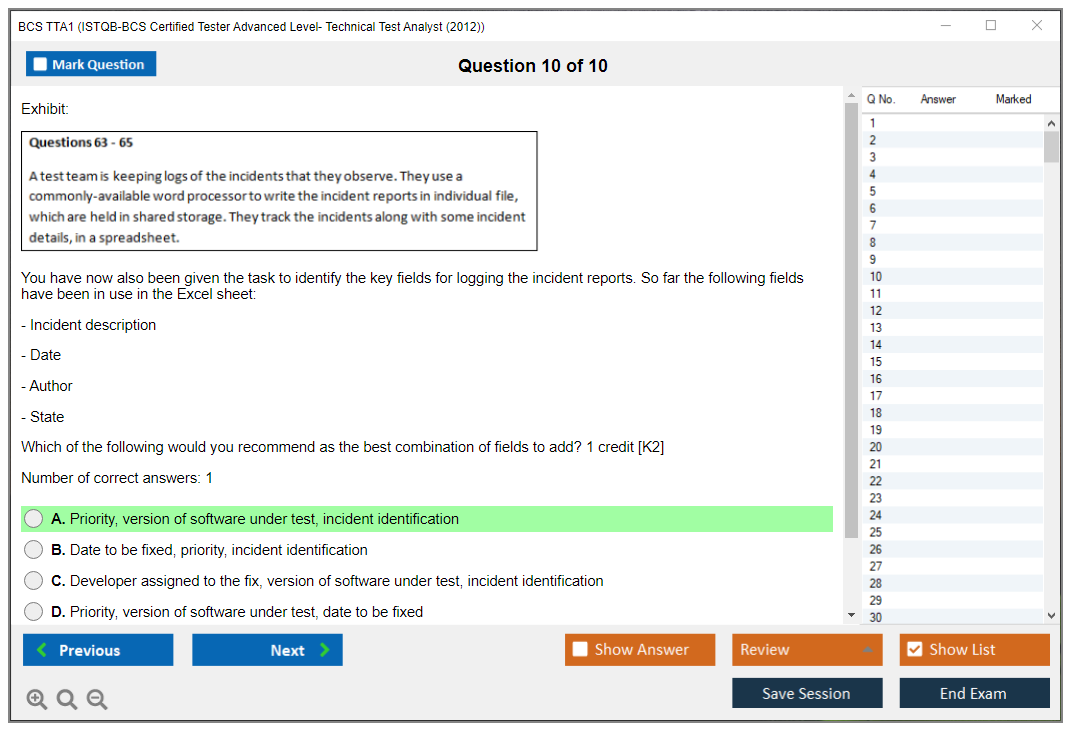Toggle the Mark Question checkbox
Viewport: 1075px width, 735px height.
[x=41, y=65]
